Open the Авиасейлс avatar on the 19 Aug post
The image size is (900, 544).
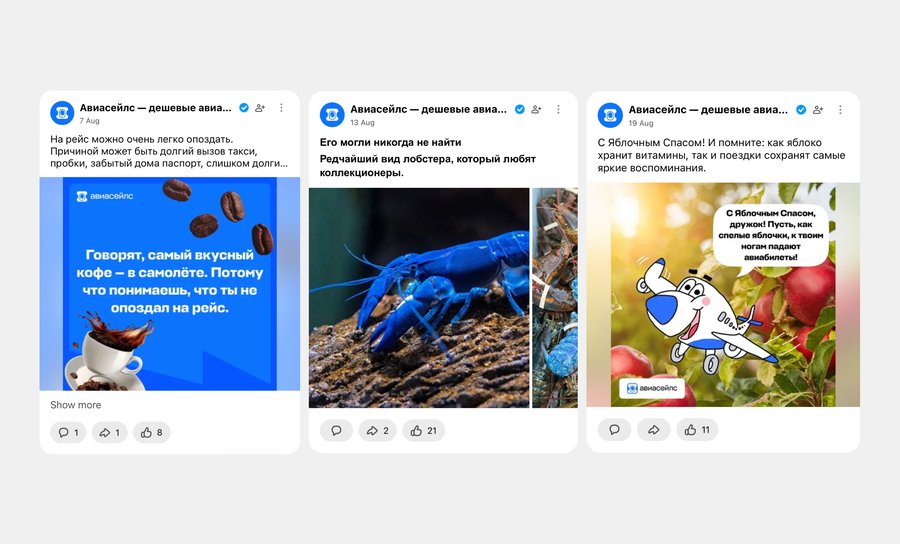point(610,115)
